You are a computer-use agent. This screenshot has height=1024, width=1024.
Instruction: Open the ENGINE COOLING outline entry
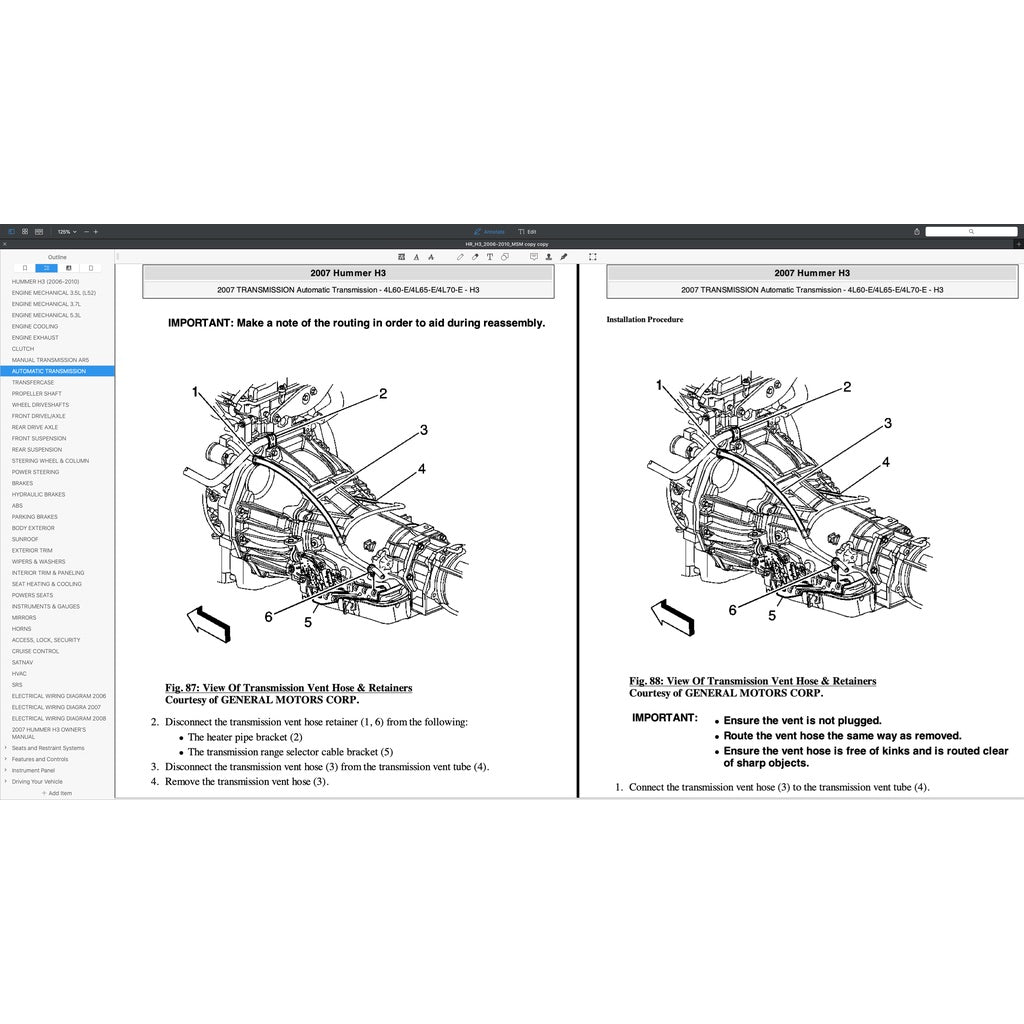point(34,326)
